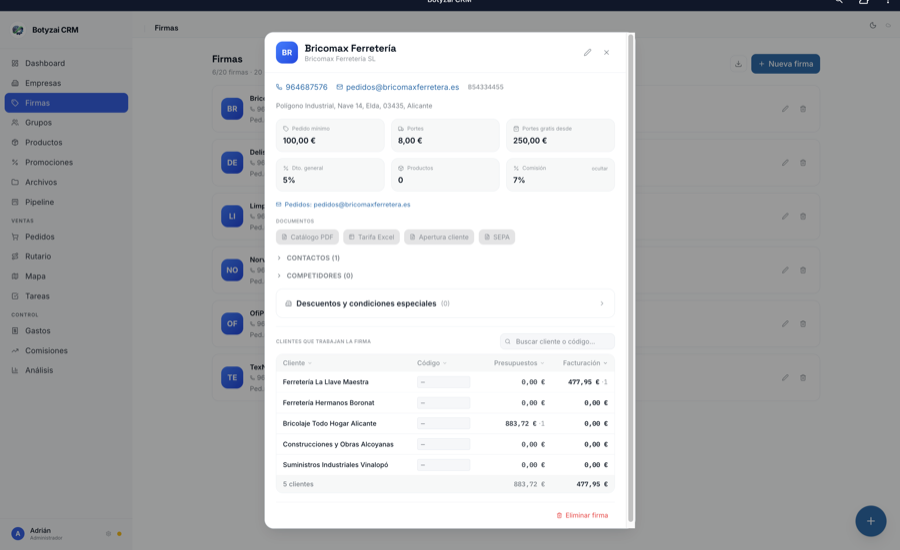This screenshot has height=550, width=900.
Task: Click the Adrián user avatar
Action: click(18, 534)
